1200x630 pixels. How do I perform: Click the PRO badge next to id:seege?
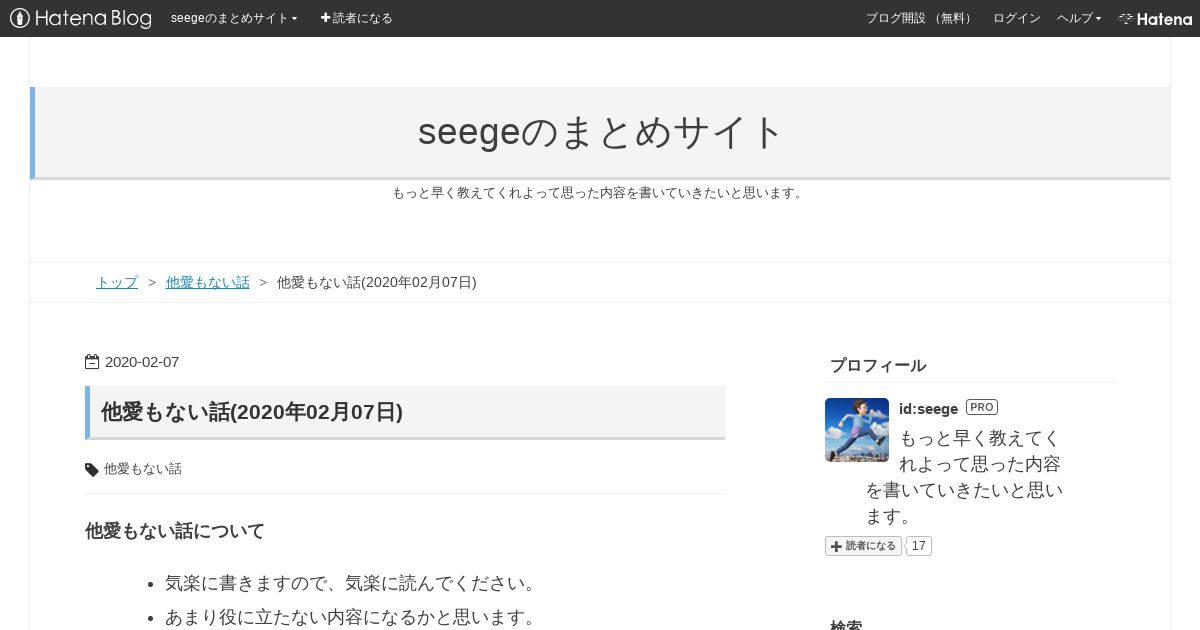[982, 407]
